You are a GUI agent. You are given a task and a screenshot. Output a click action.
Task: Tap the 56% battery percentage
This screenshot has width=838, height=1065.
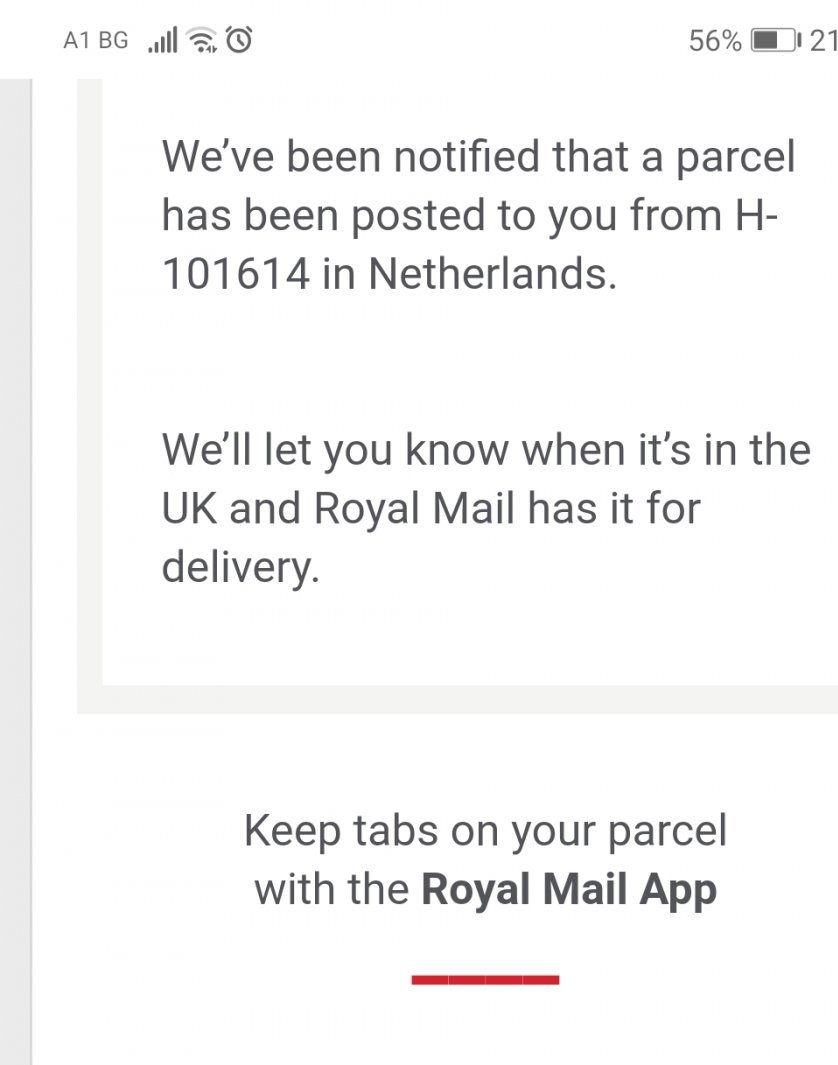[x=715, y=41]
